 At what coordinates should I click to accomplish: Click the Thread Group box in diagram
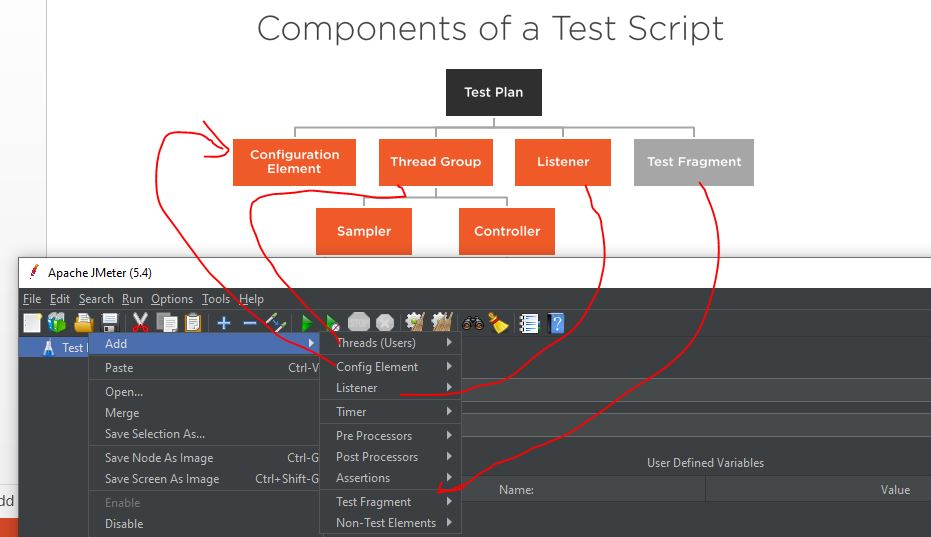[x=435, y=162]
